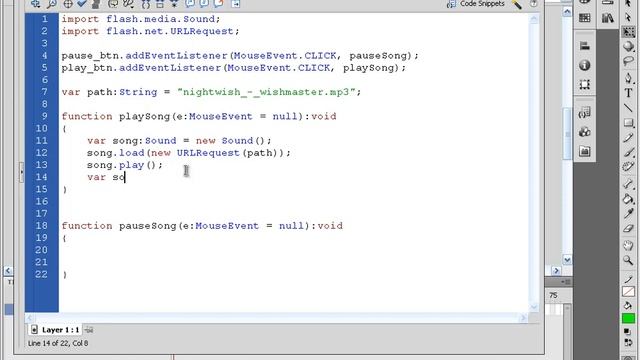Screen dimensions: 640x360
Task: Open the Project panel icon
Action: click(x=584, y=151)
